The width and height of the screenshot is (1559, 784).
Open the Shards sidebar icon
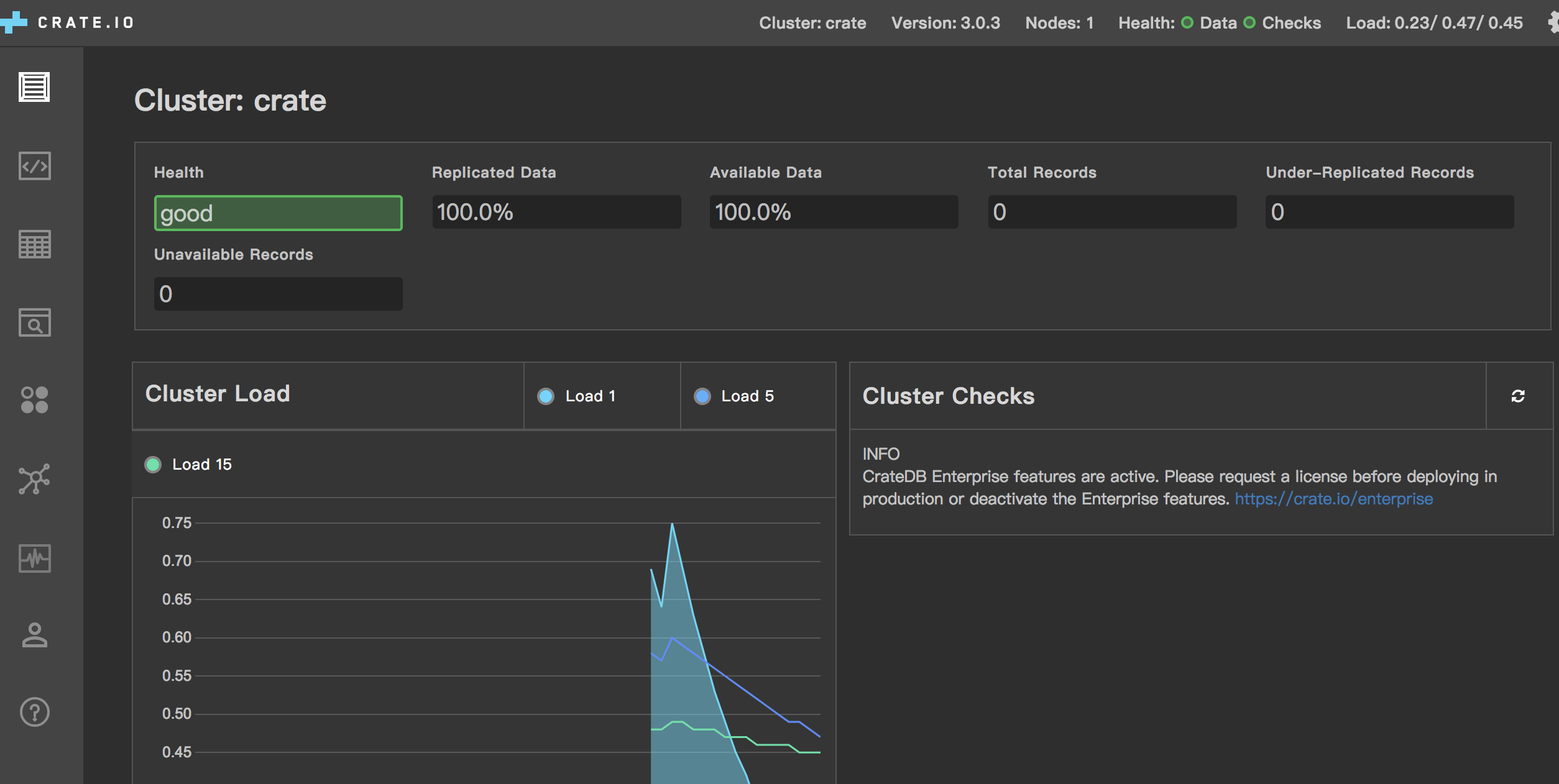click(x=34, y=400)
